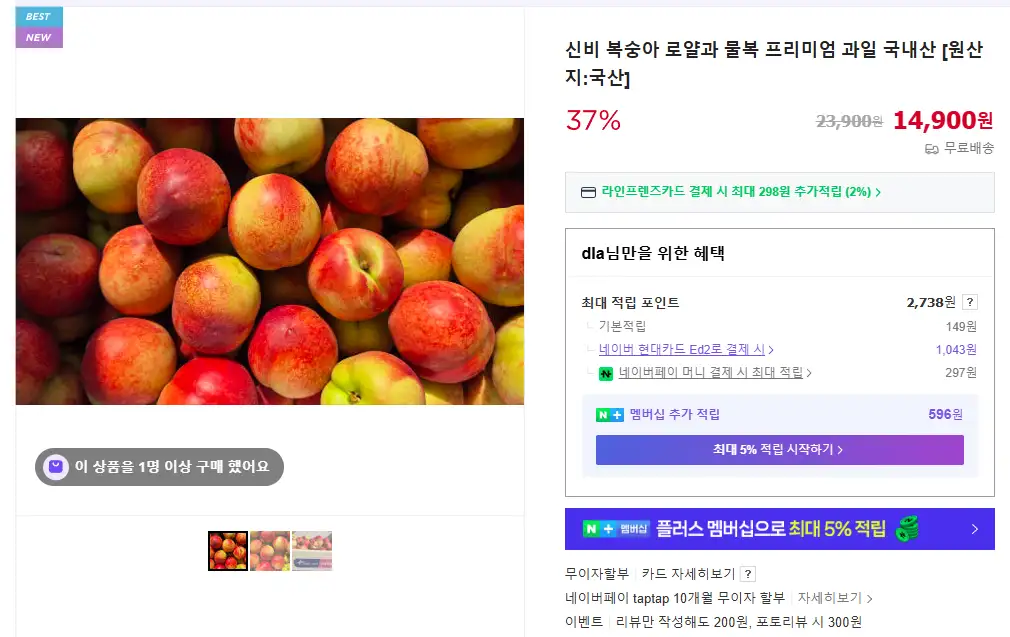Viewport: 1010px width, 637px height.
Task: Click the question mark beside 2,738원 points
Action: [969, 302]
